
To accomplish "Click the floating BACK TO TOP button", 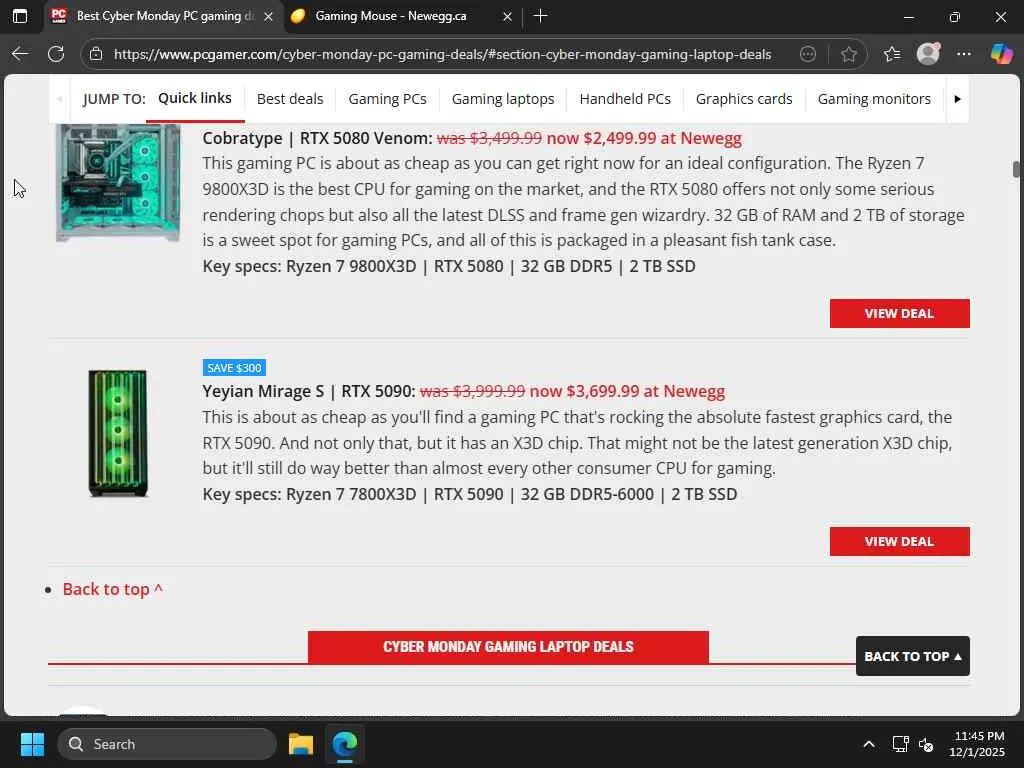I will coord(912,656).
